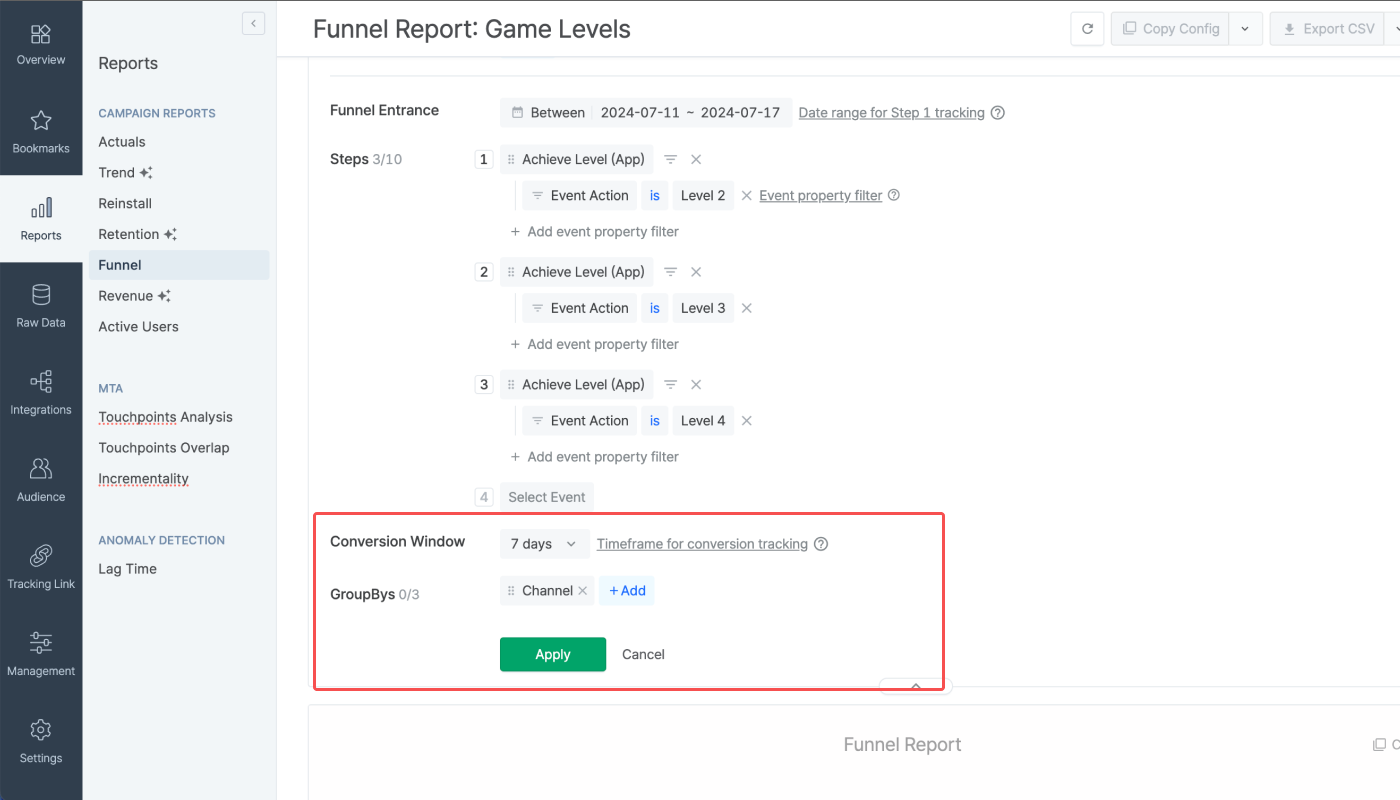Remove the Level 4 property filter
The image size is (1400, 800).
(746, 421)
